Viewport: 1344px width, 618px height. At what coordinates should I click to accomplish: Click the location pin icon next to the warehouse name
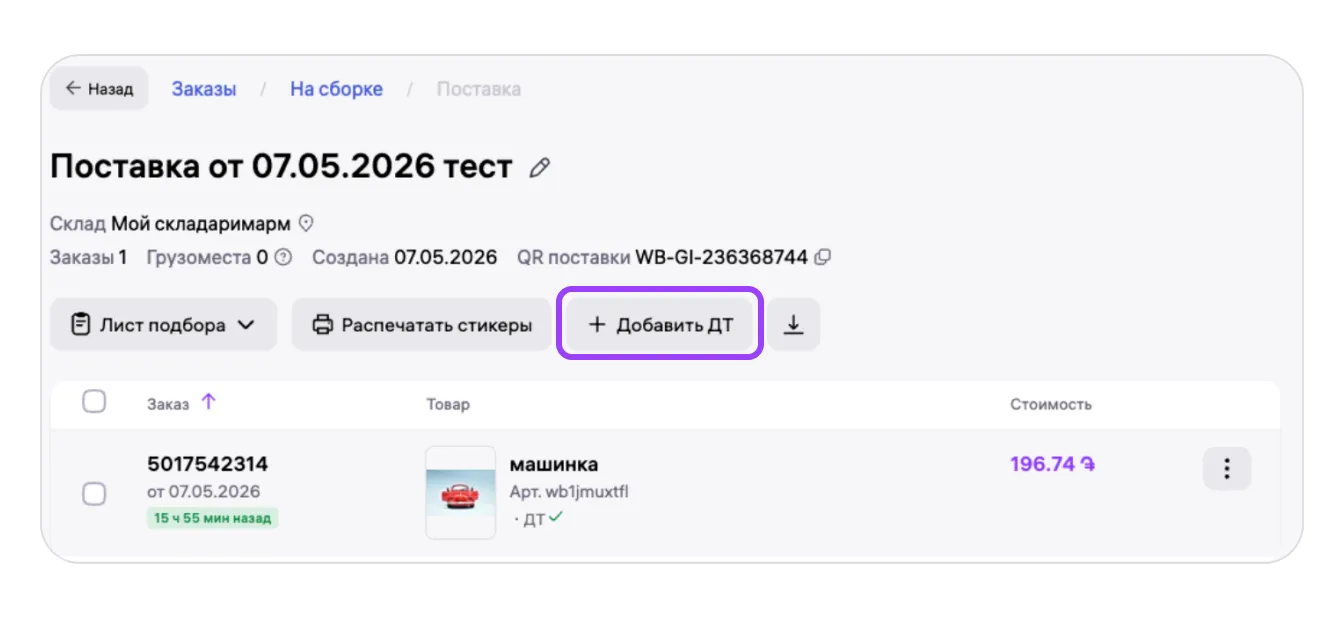[307, 223]
